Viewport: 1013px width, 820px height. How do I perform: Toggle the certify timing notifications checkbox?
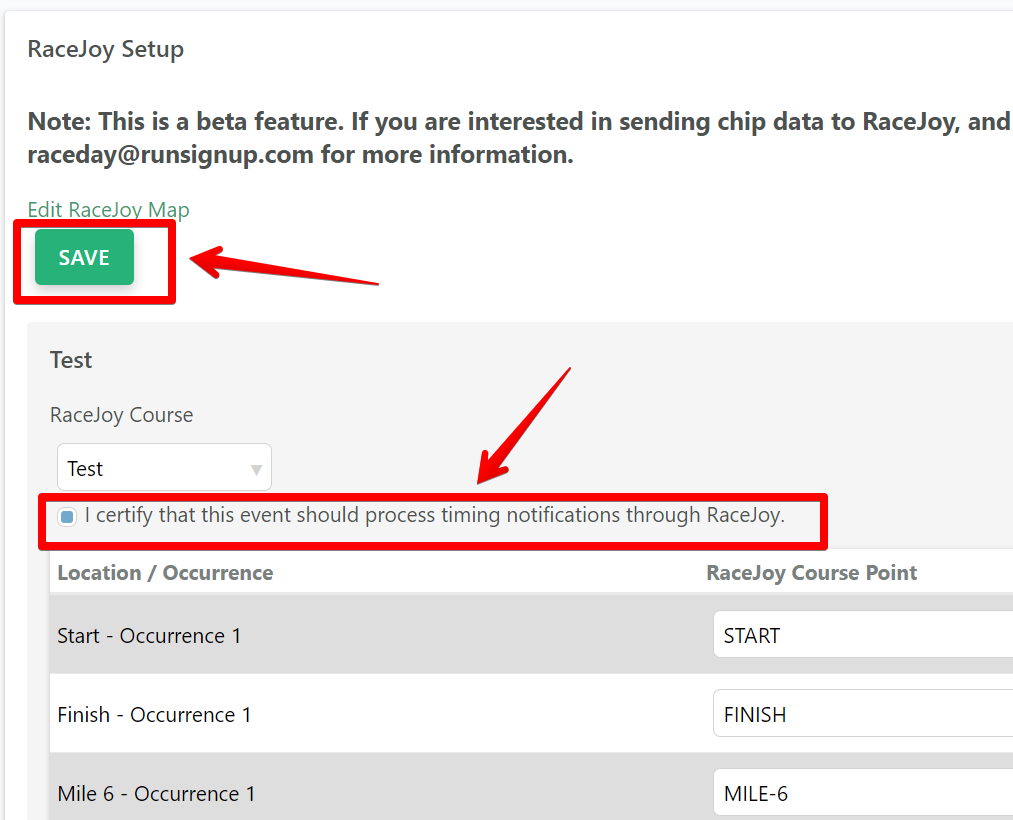click(67, 516)
